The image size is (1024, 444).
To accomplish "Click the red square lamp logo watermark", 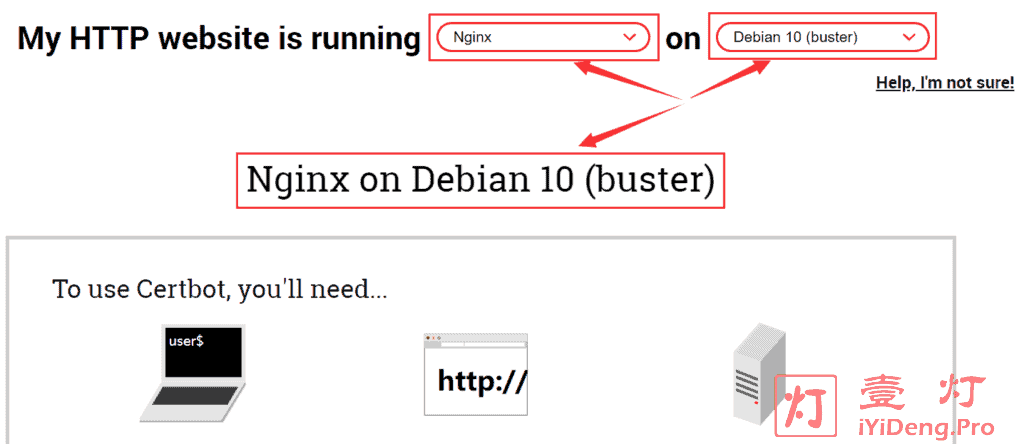I will [x=805, y=405].
